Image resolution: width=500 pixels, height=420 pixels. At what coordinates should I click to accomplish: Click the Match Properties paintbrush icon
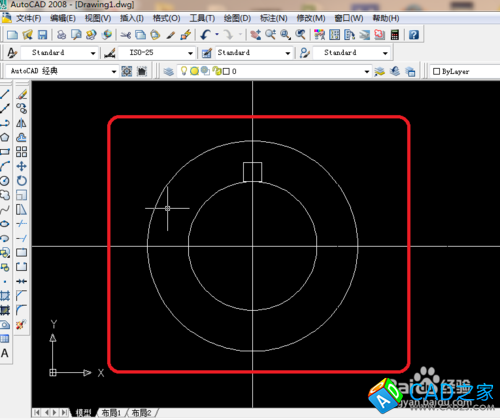tap(171, 35)
